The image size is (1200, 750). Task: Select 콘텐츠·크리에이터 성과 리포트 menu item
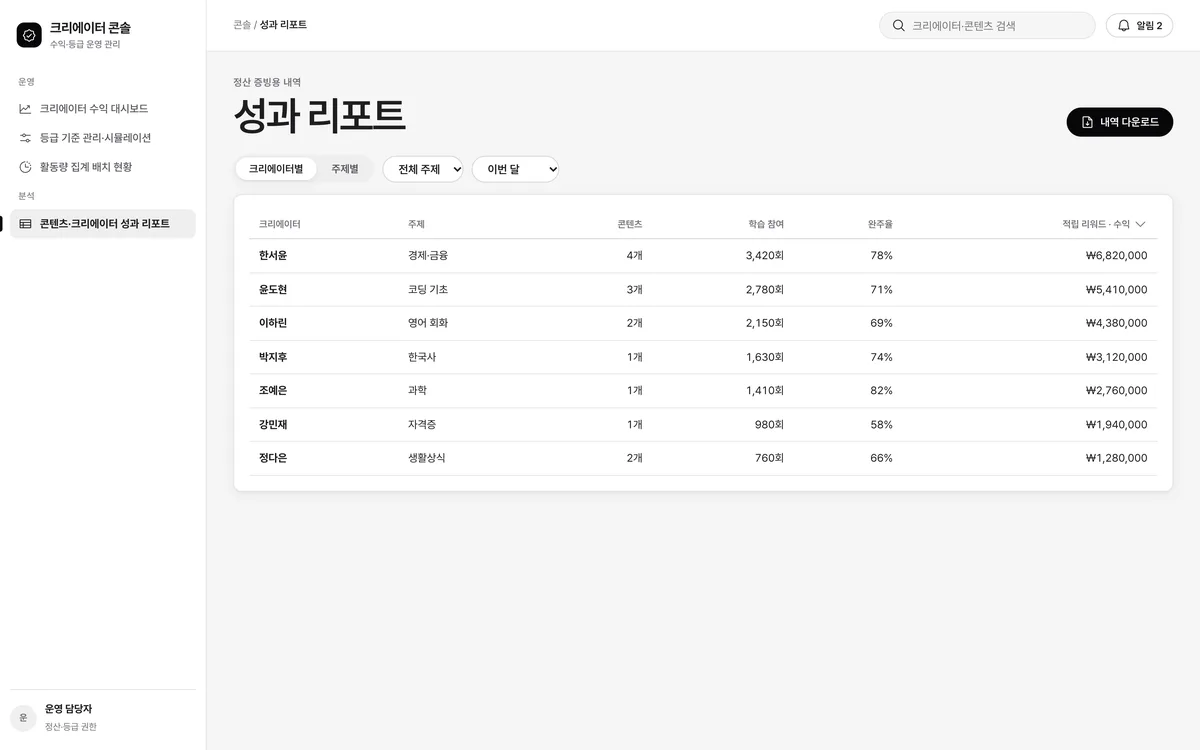click(103, 224)
